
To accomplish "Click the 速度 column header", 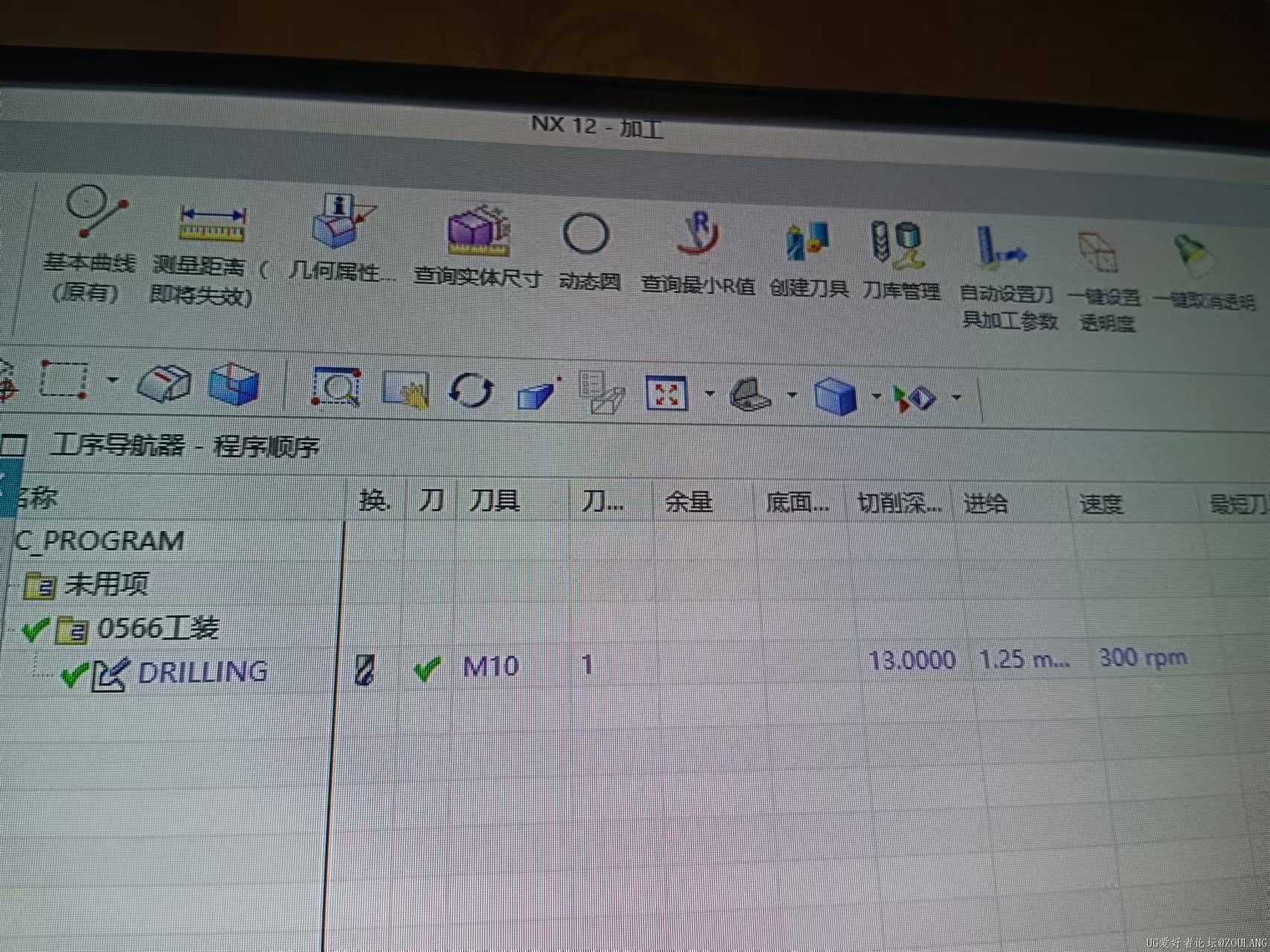I will click(1101, 505).
